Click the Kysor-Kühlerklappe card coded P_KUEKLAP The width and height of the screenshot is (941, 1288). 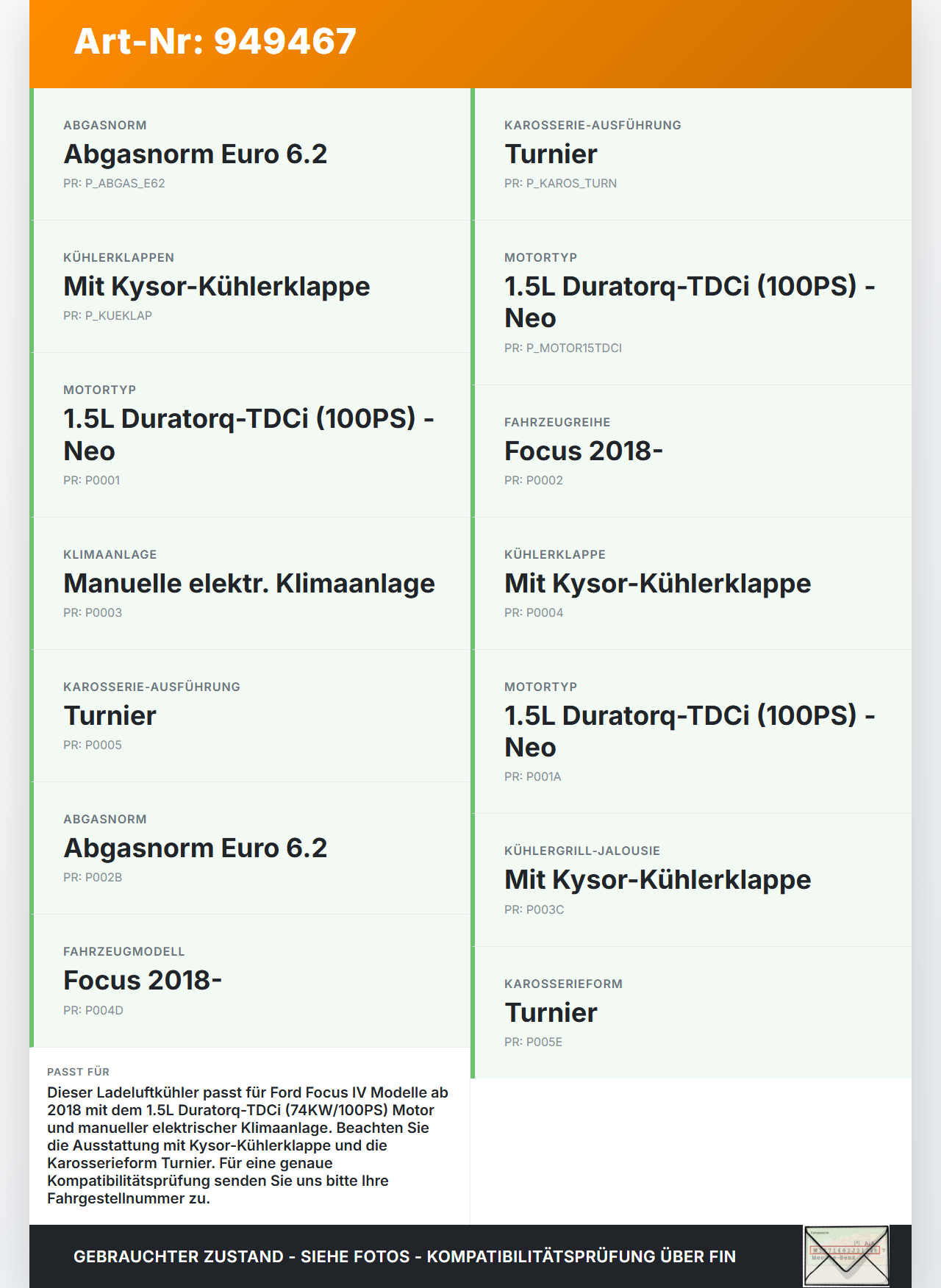point(251,287)
